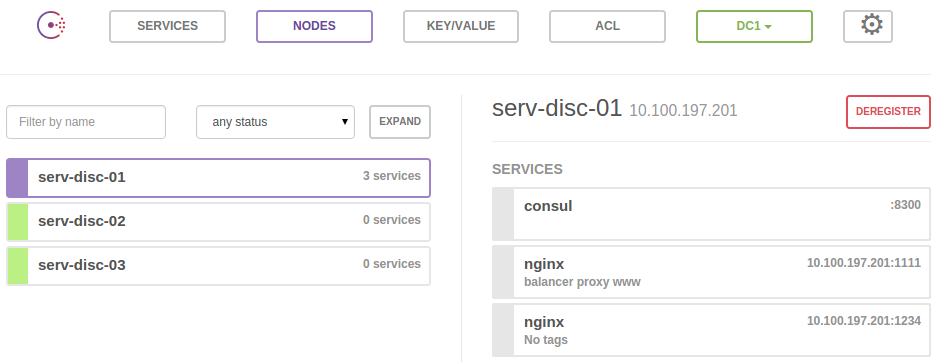
Task: Switch to the NODES tab
Action: pos(314,26)
